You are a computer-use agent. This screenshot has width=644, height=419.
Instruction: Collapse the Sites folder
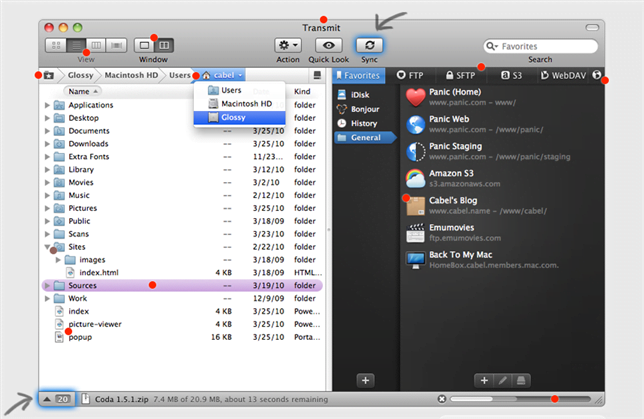(47, 247)
